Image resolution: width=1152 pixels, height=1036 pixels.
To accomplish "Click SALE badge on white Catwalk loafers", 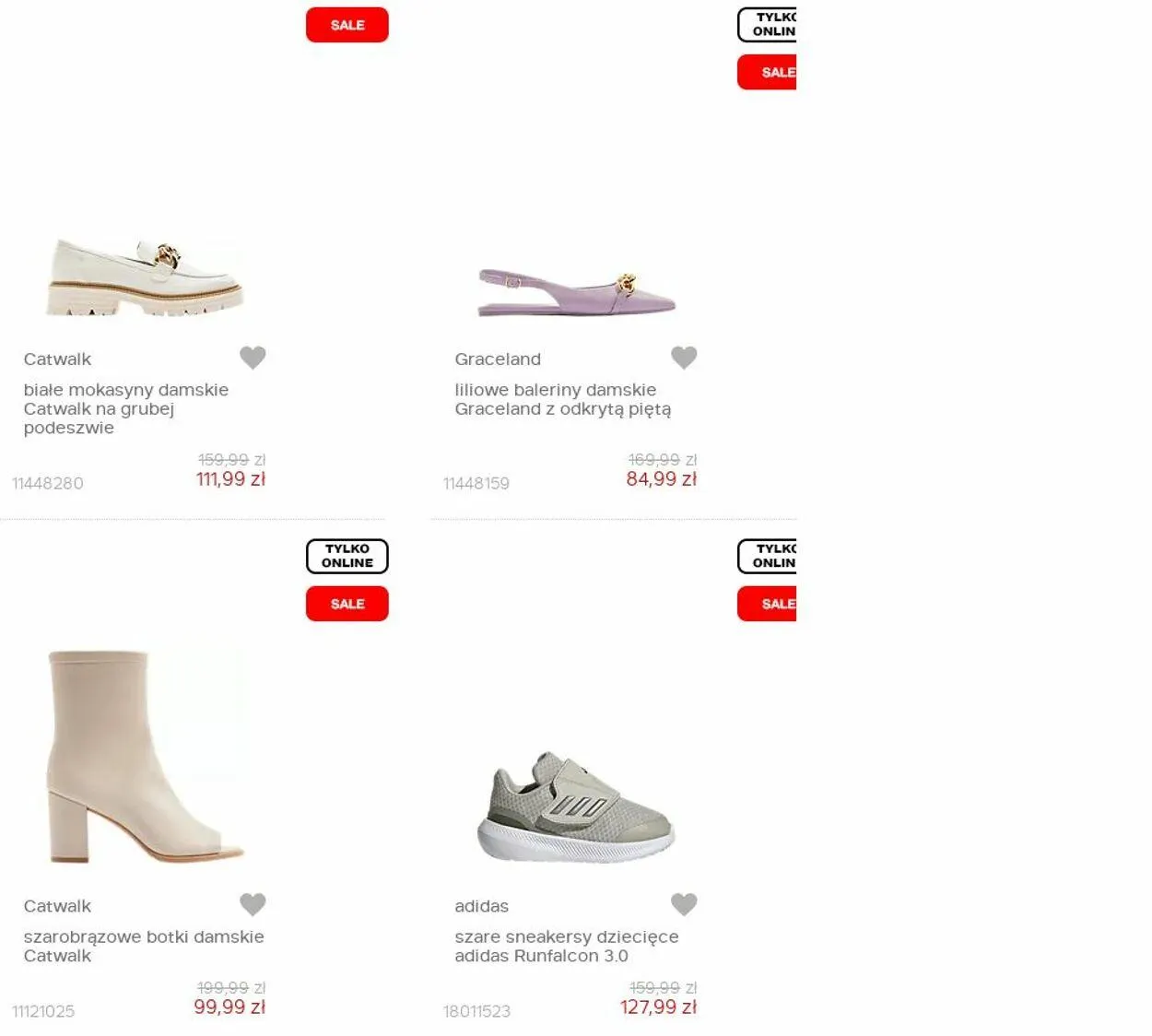I will click(x=347, y=25).
